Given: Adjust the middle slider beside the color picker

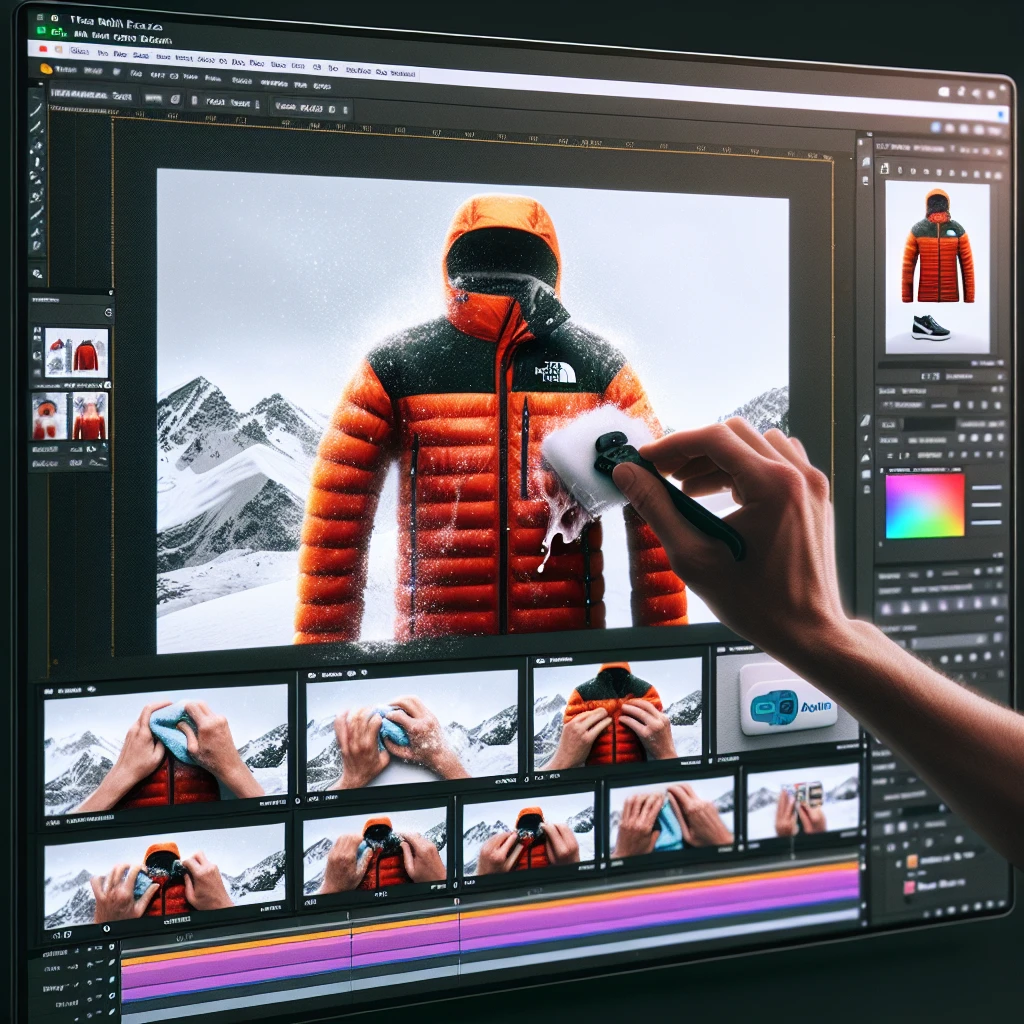Looking at the screenshot, I should [x=986, y=505].
